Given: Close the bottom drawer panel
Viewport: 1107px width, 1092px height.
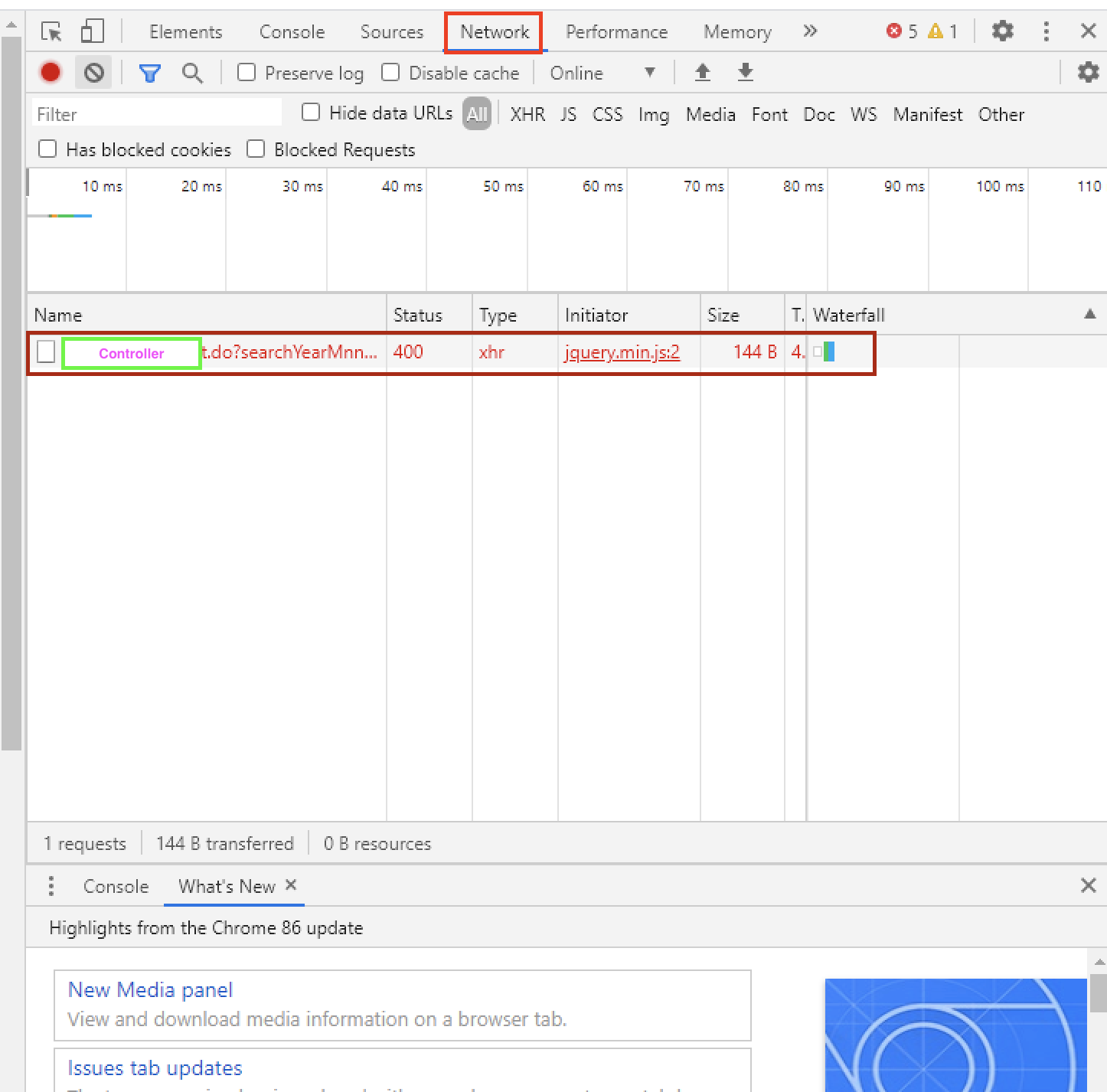Looking at the screenshot, I should pos(1088,886).
